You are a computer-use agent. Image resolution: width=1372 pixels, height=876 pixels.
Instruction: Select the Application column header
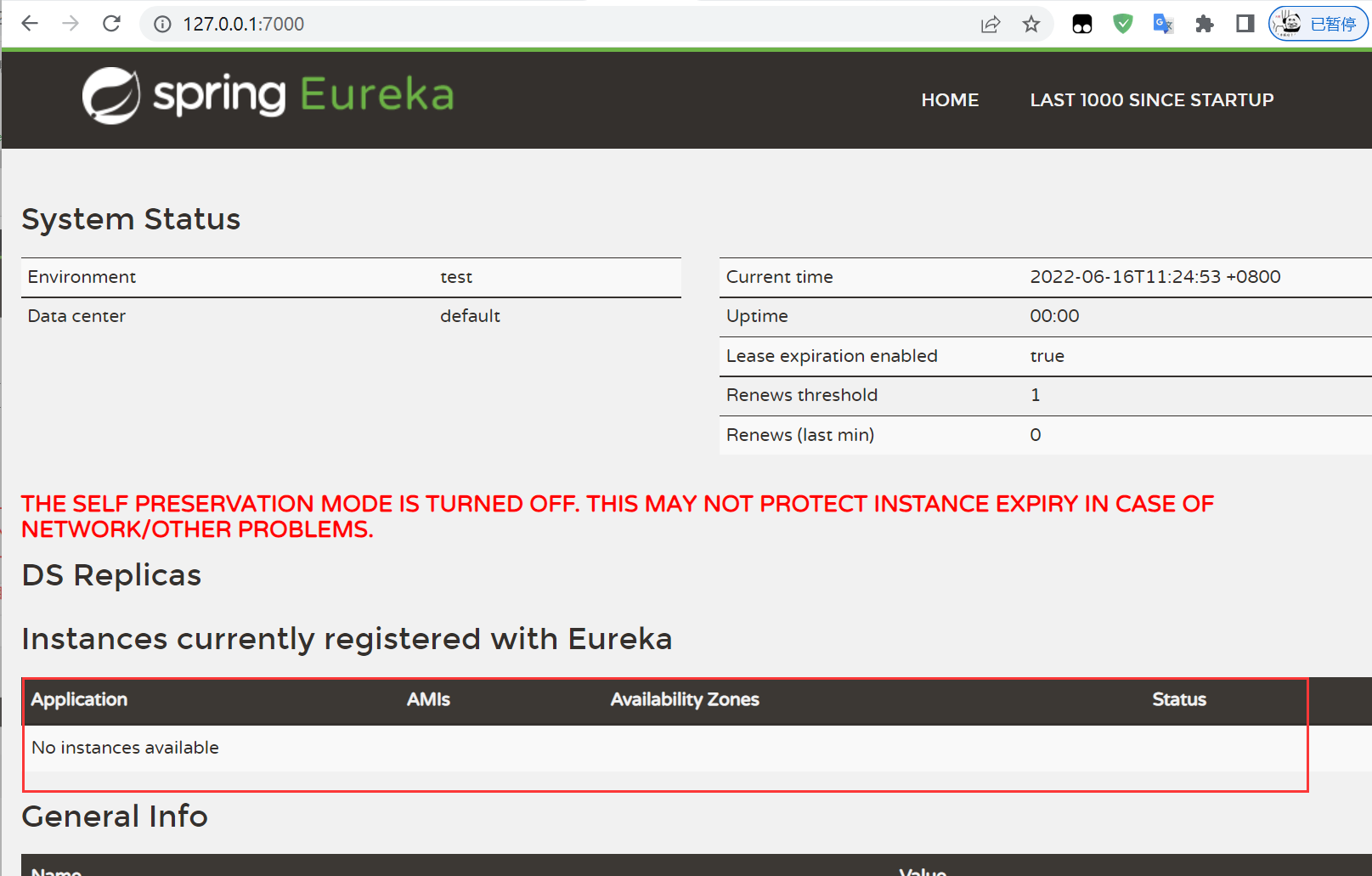(79, 699)
